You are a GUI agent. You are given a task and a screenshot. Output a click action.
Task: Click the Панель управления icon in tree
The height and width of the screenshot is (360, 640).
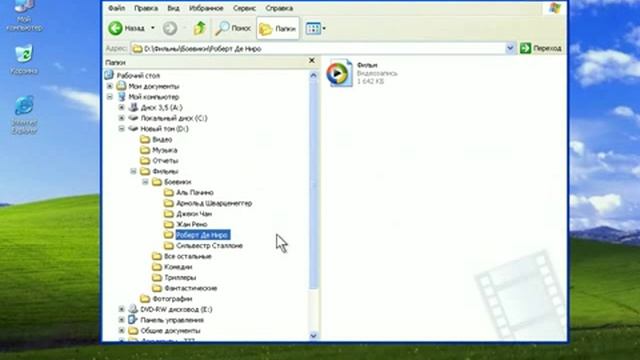coord(133,320)
